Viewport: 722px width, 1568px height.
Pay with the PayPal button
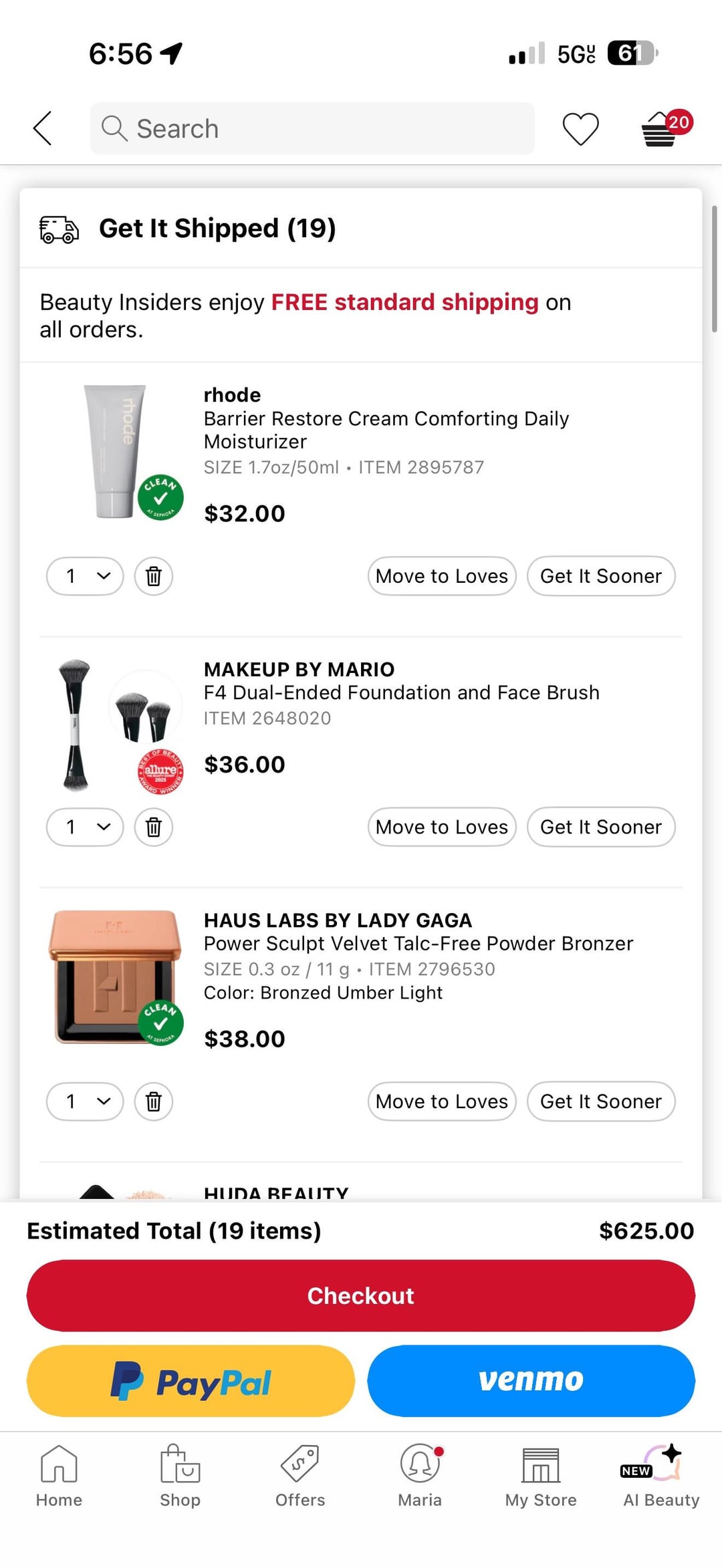(191, 1381)
